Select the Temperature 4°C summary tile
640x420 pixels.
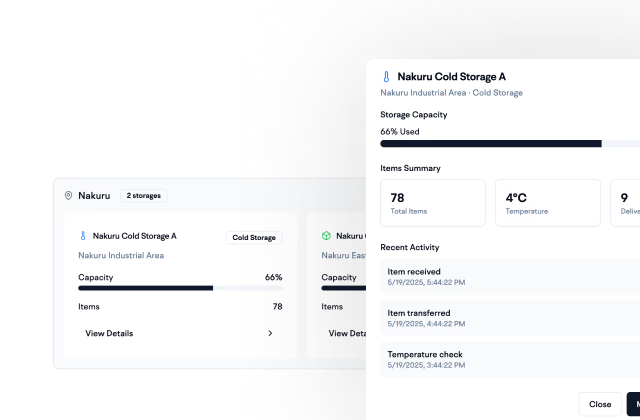[x=547, y=203]
